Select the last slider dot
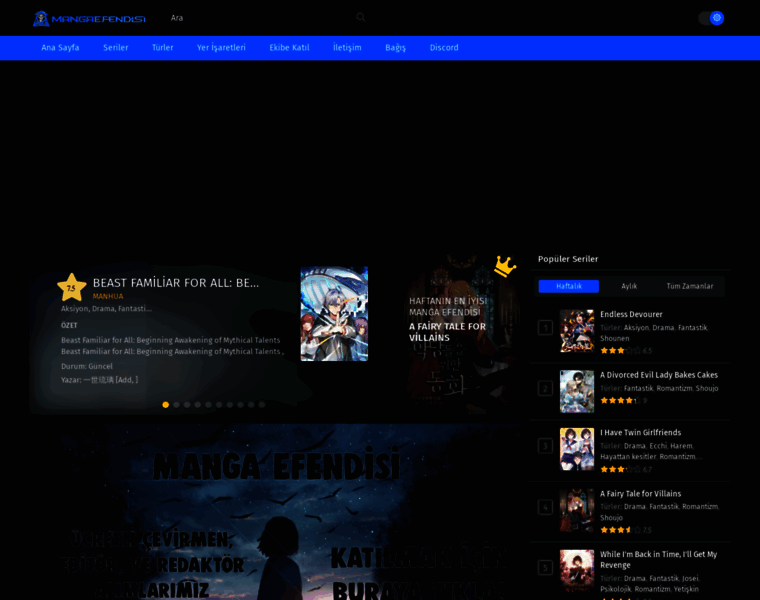Screen dimensions: 760x600 pos(262,405)
